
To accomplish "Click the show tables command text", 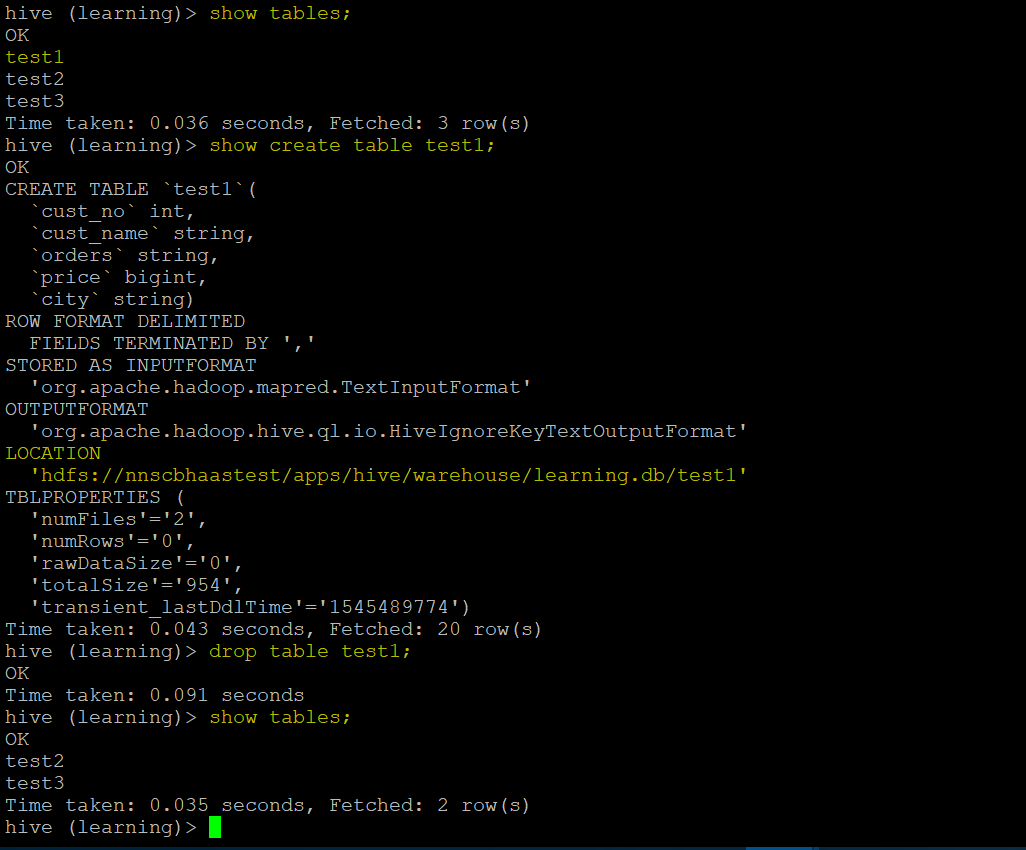I will coord(279,13).
